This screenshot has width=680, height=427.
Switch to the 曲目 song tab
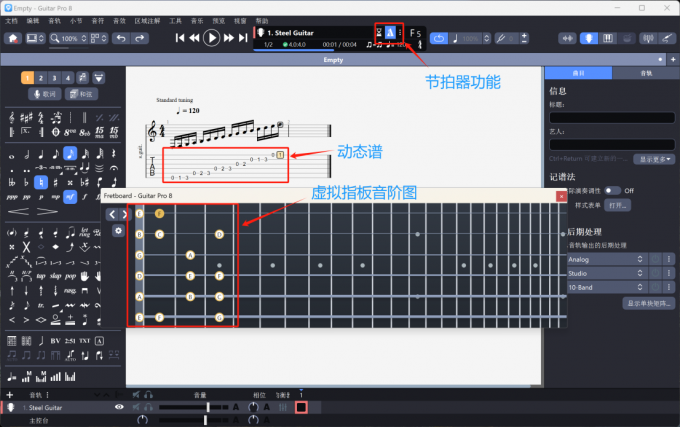tap(579, 73)
